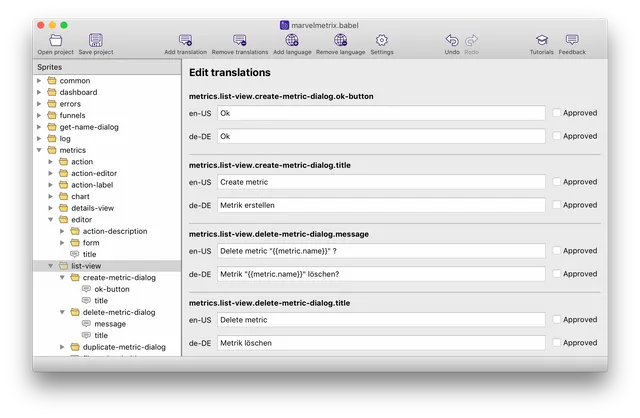Approve de-DE 'Metrik ... löschen?' message
The image size is (640, 418).
click(556, 273)
